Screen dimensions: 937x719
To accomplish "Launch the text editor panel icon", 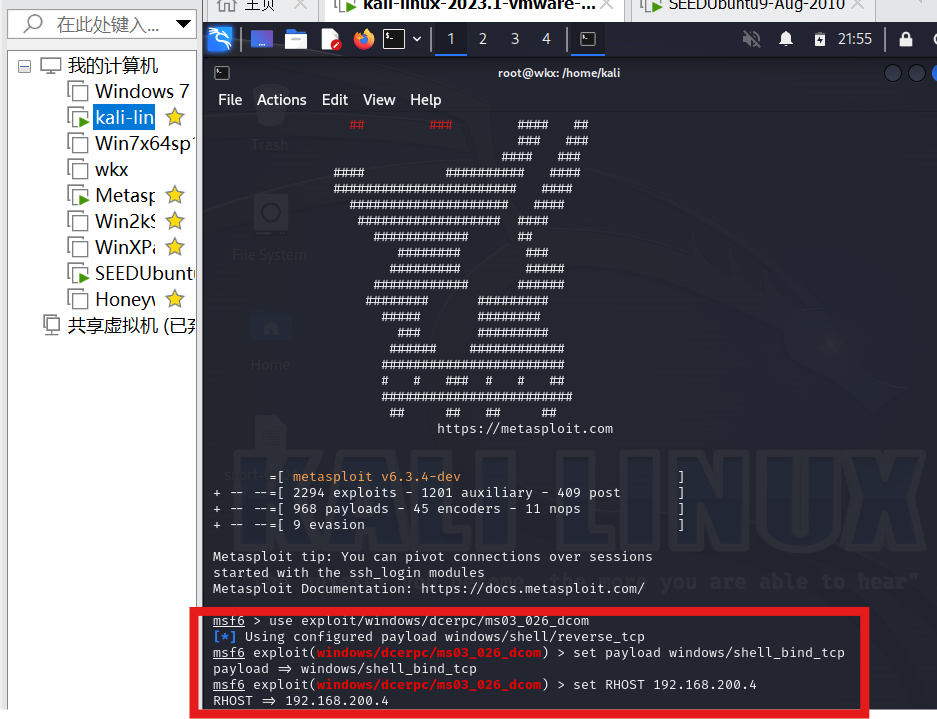I will (x=330, y=39).
